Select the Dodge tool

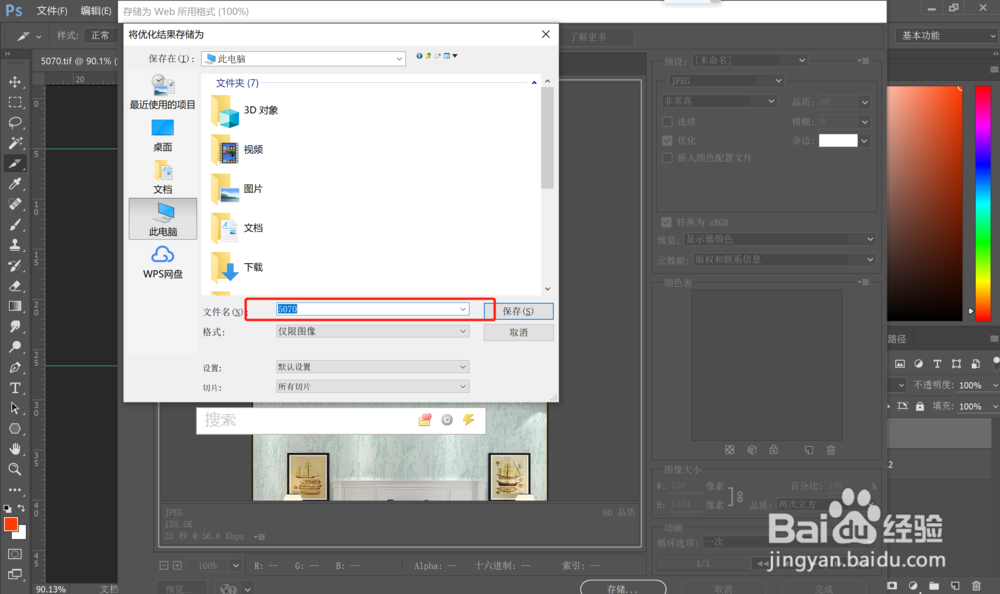(x=15, y=347)
